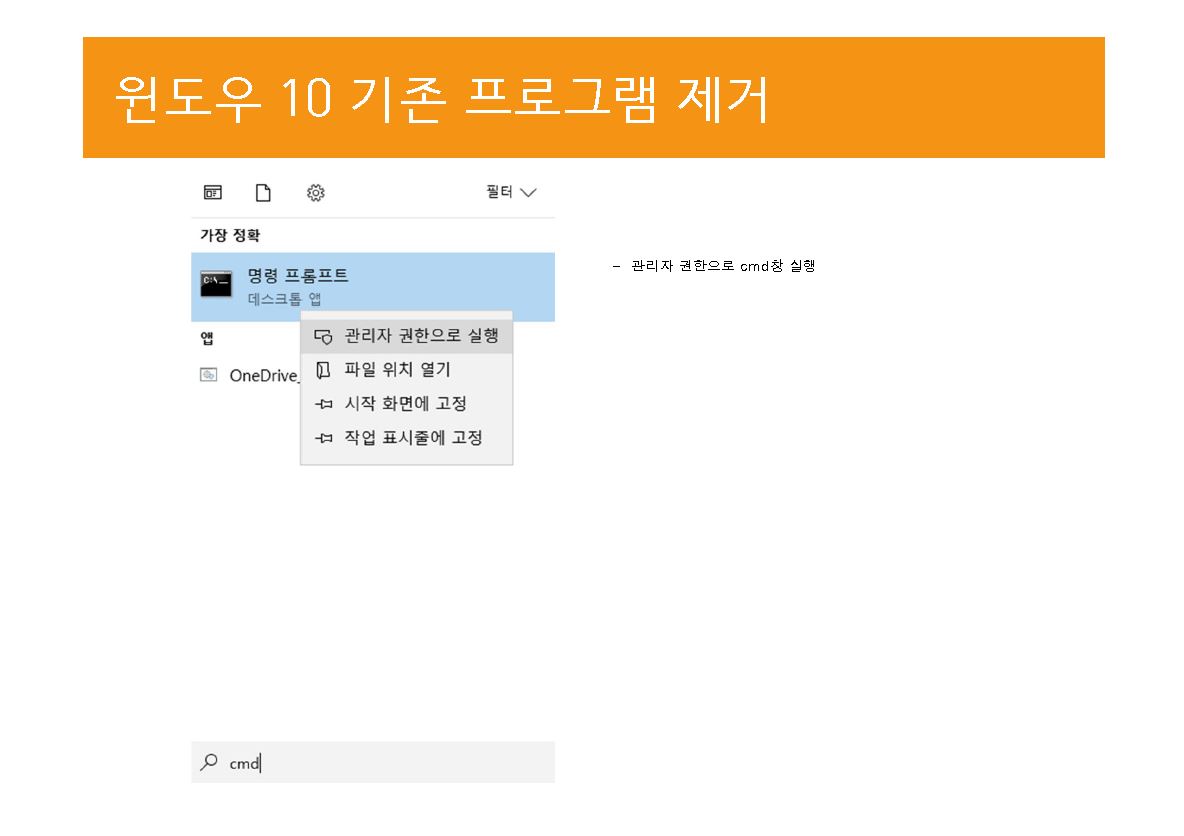1184x836 pixels.
Task: Click the shield icon beside 관리자 권한으로 실행
Action: 322,337
